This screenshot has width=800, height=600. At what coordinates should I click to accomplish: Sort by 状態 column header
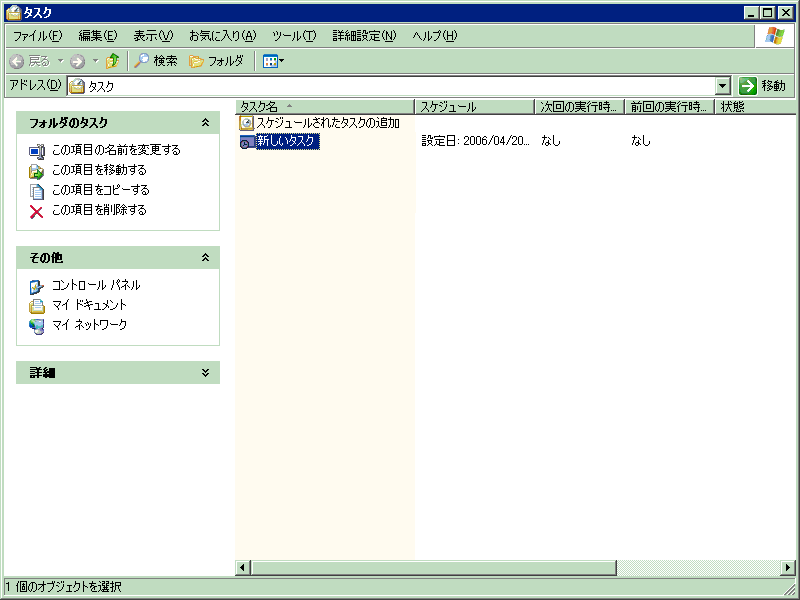(755, 107)
